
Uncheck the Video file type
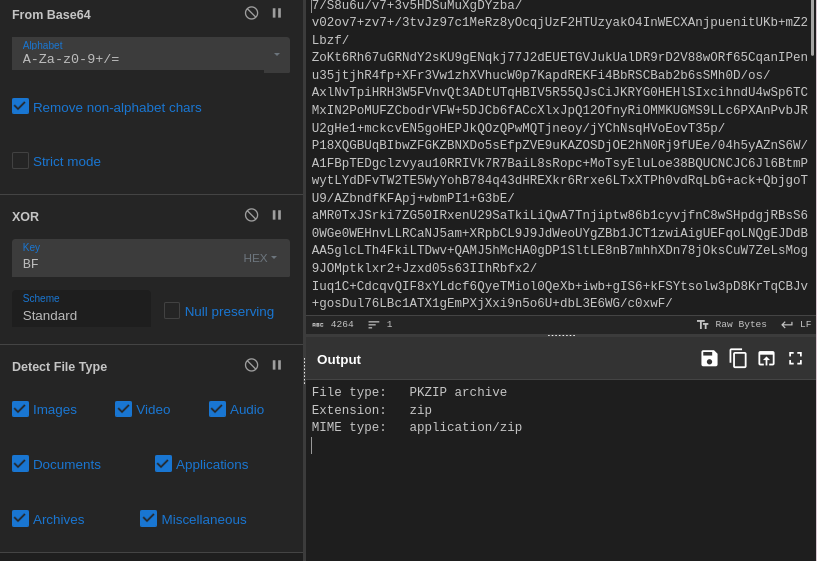123,409
